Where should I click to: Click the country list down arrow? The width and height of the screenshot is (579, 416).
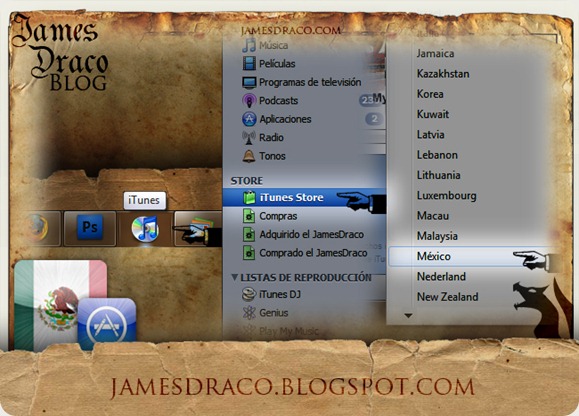tap(408, 316)
